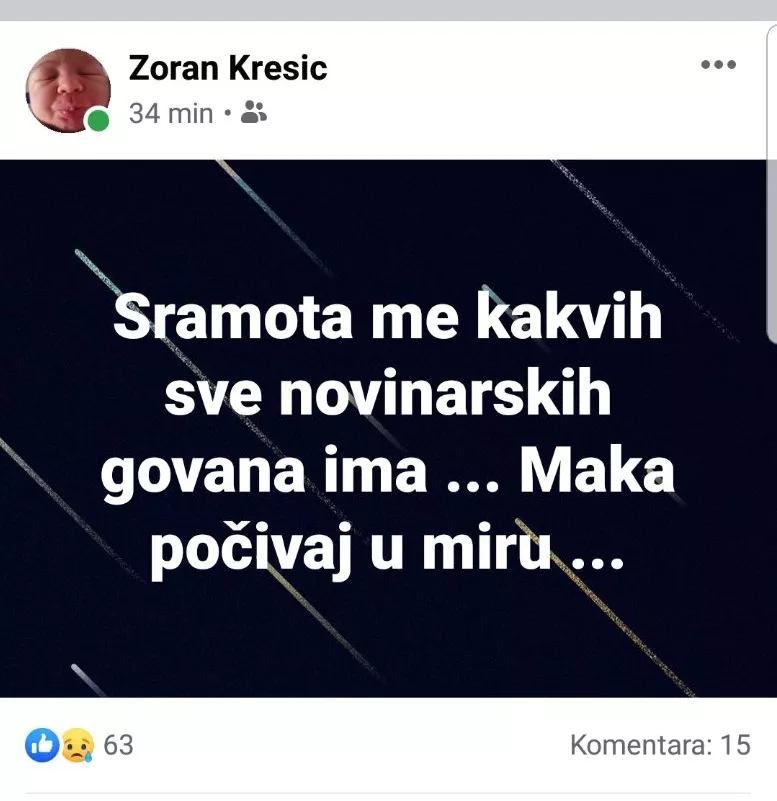Open Zoran Kresic's profile picture
777x801 pixels.
[67, 90]
